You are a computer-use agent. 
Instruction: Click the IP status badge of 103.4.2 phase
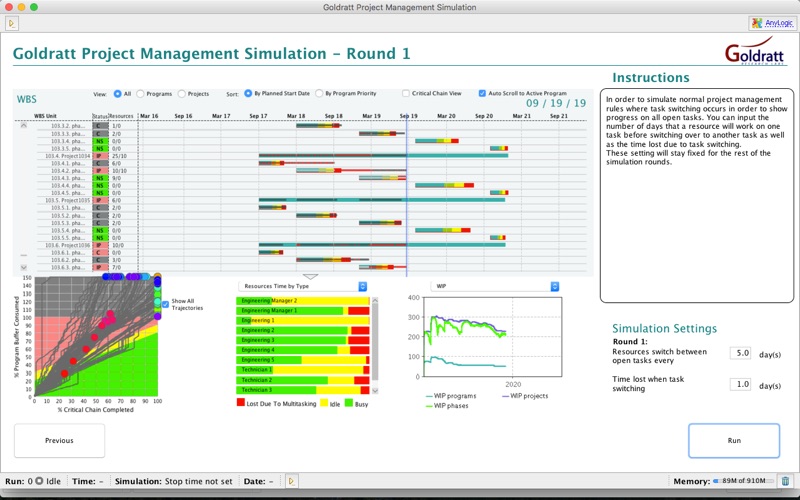coord(100,171)
